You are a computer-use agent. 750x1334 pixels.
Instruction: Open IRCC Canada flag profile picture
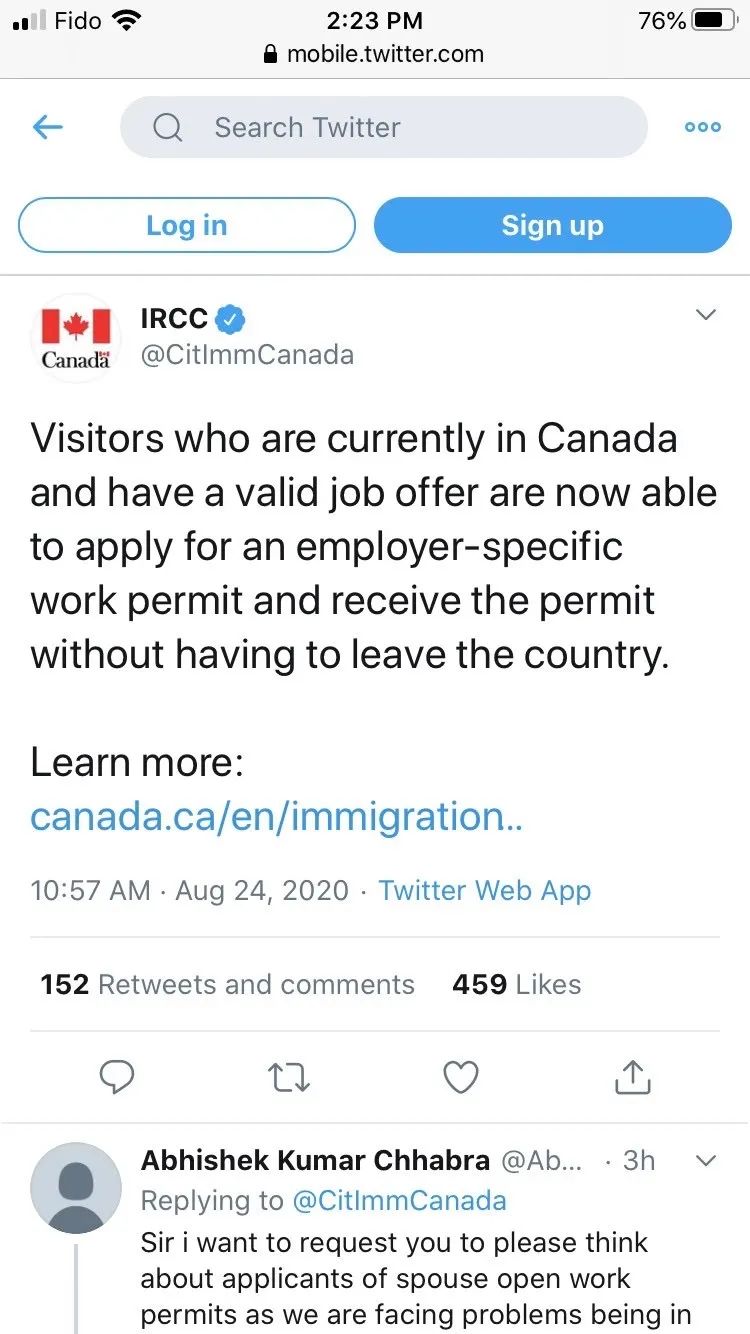tap(76, 339)
